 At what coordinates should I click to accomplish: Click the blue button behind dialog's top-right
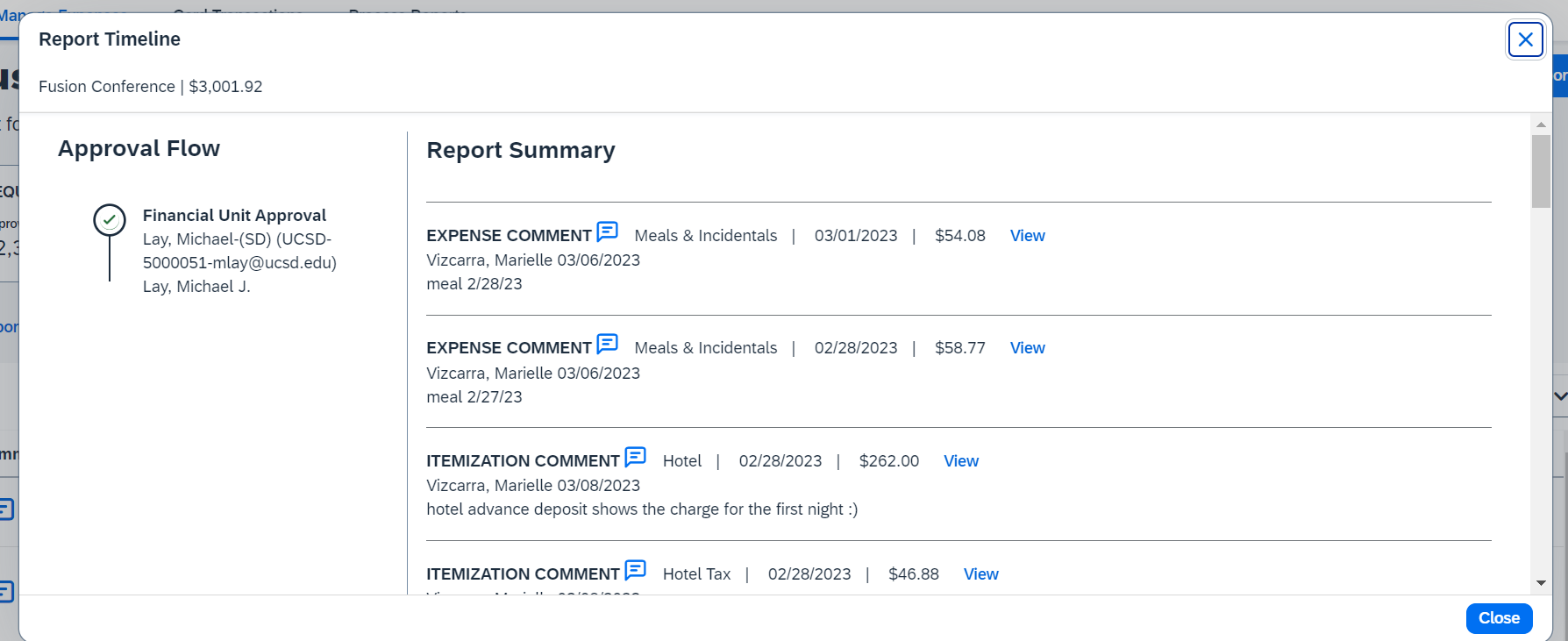point(1560,76)
